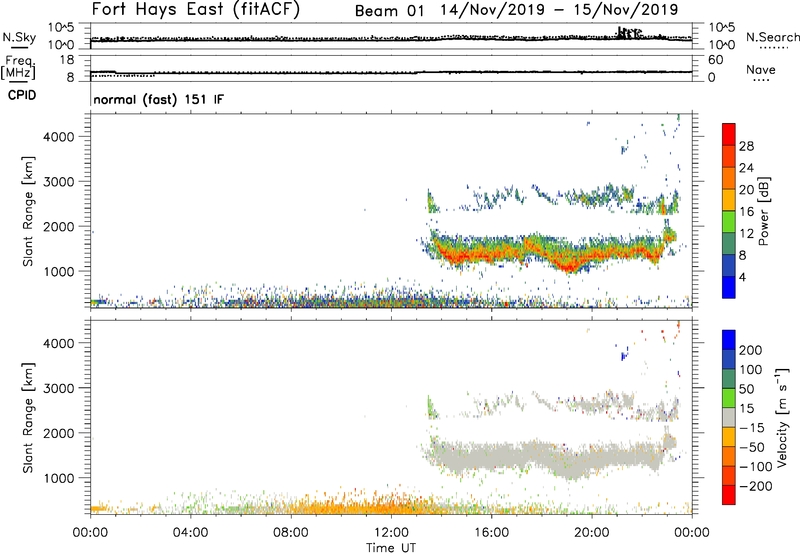Click the 'N.Sky' axis label
The image size is (800, 554).
click(x=19, y=37)
